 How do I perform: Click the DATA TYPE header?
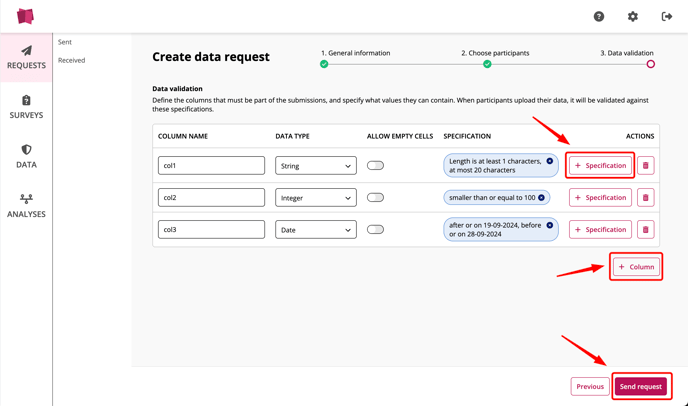tap(292, 137)
